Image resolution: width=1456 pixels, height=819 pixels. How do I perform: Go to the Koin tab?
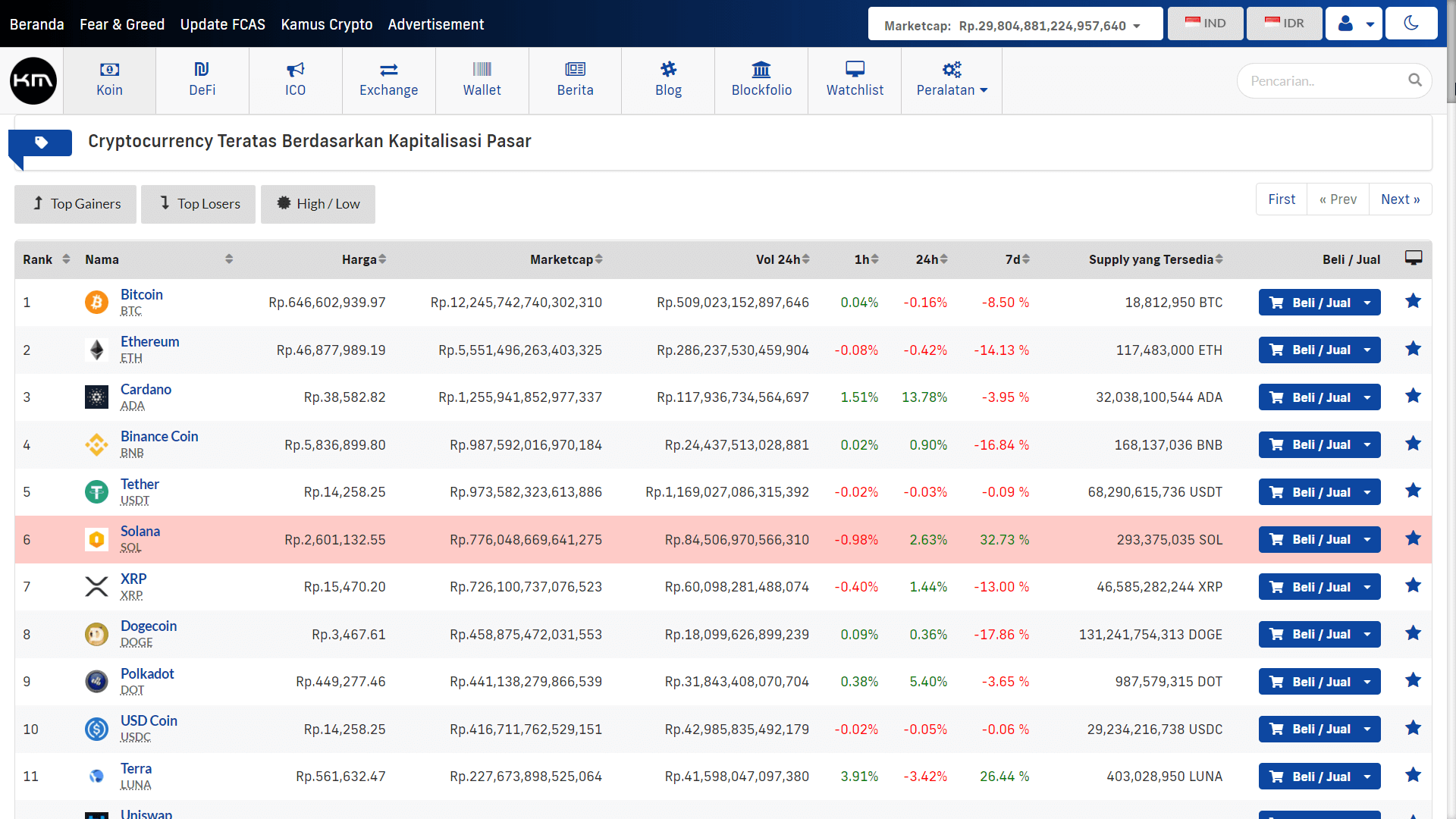(x=109, y=81)
